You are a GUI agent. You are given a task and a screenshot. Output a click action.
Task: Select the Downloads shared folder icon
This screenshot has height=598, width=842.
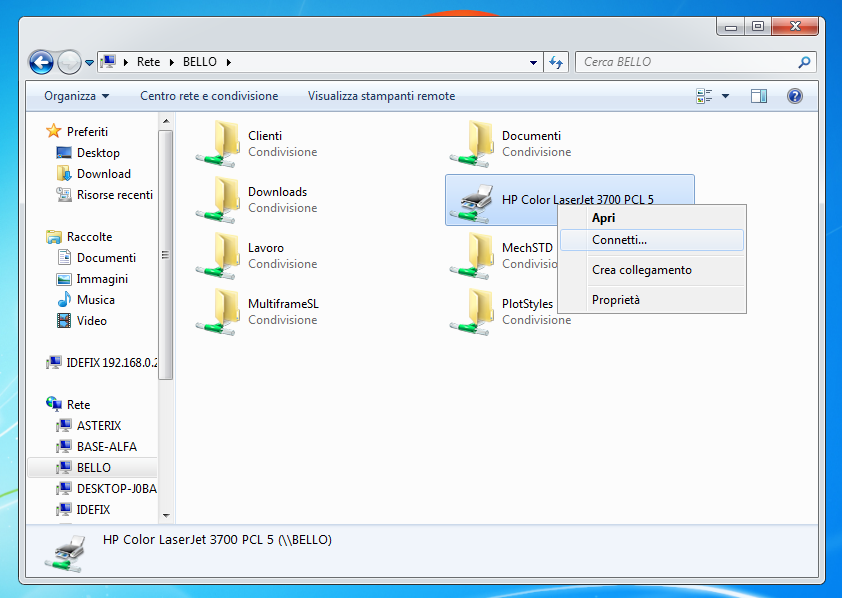217,199
